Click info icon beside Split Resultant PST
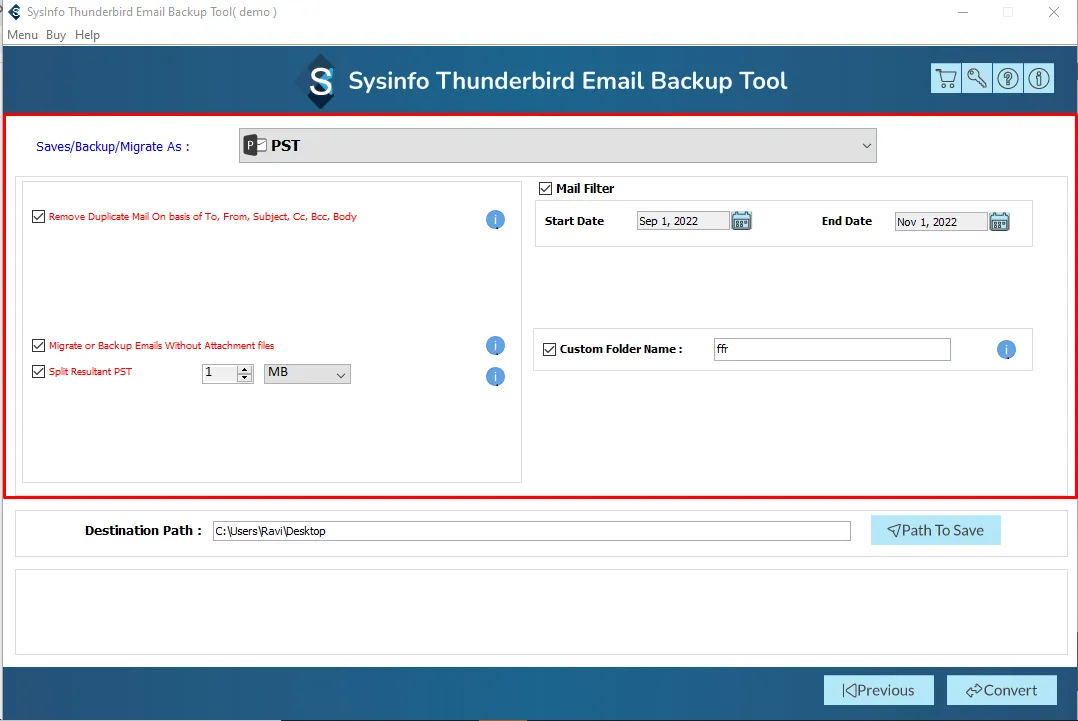The image size is (1078, 721). pos(495,377)
